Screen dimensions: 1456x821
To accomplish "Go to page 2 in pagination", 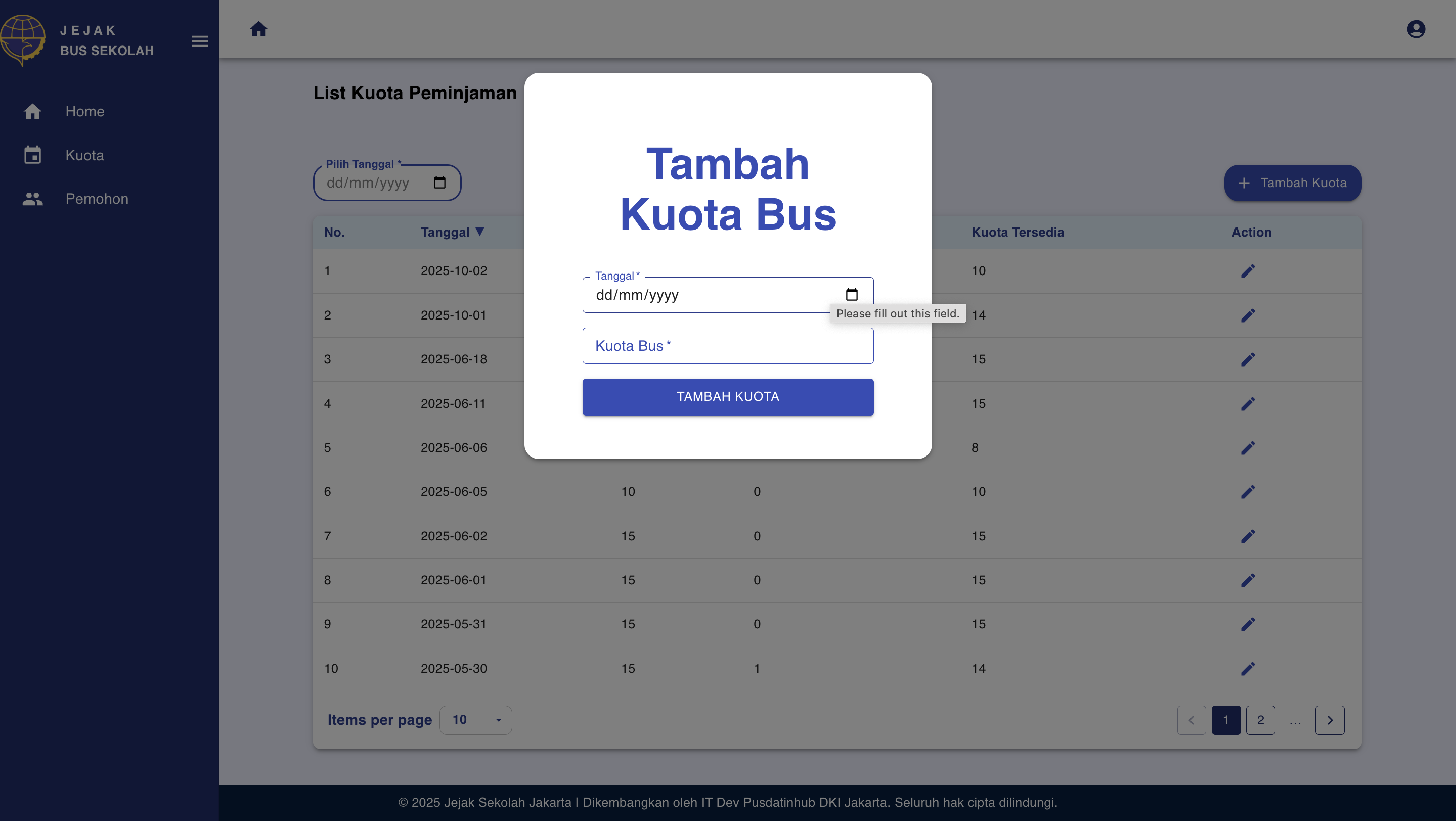I will tap(1260, 720).
